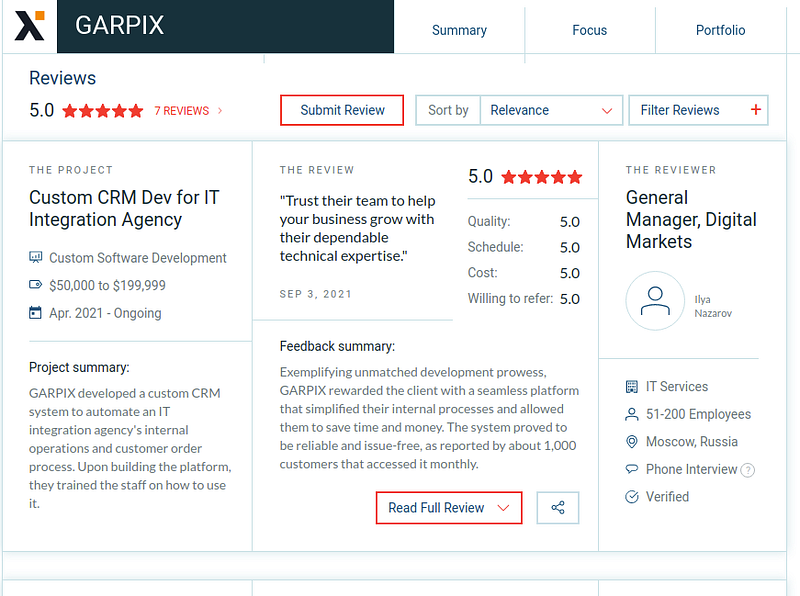Click the Verified checkmark icon

pos(631,497)
